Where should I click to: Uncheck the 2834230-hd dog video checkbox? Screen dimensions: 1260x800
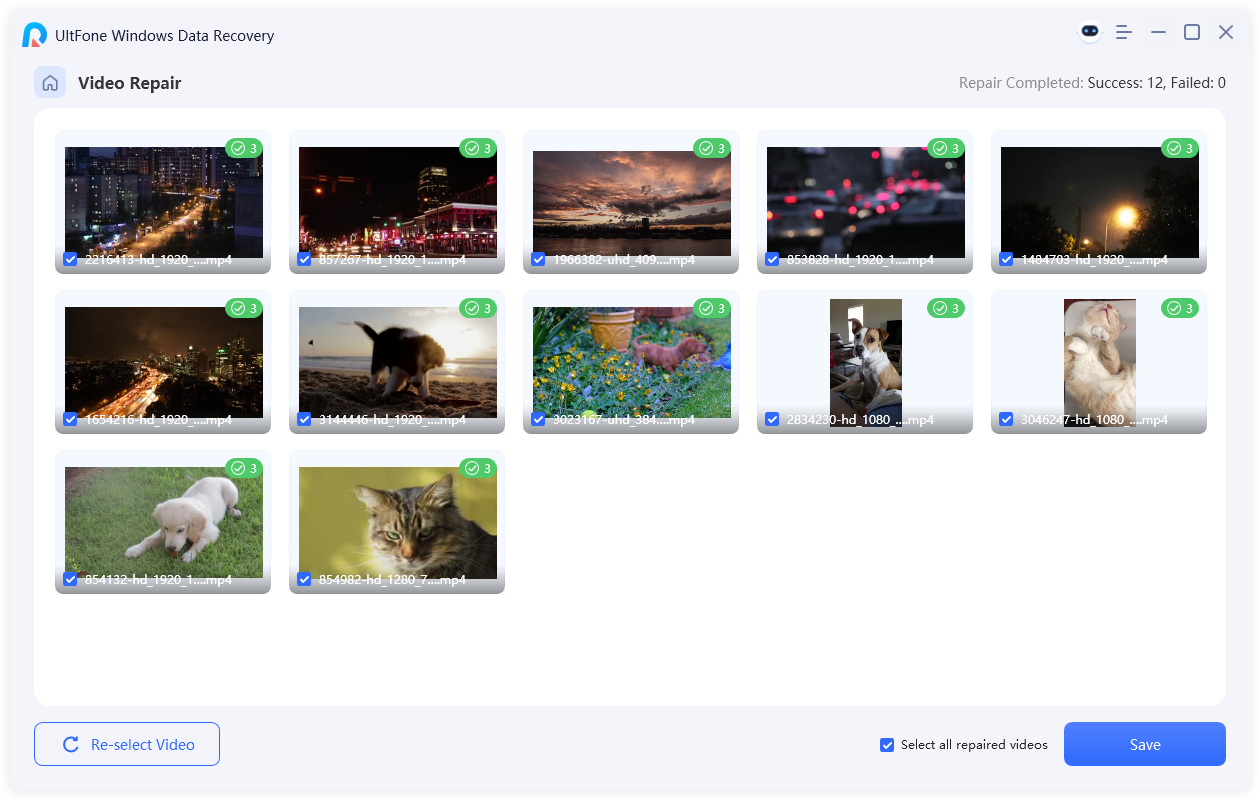pos(772,419)
